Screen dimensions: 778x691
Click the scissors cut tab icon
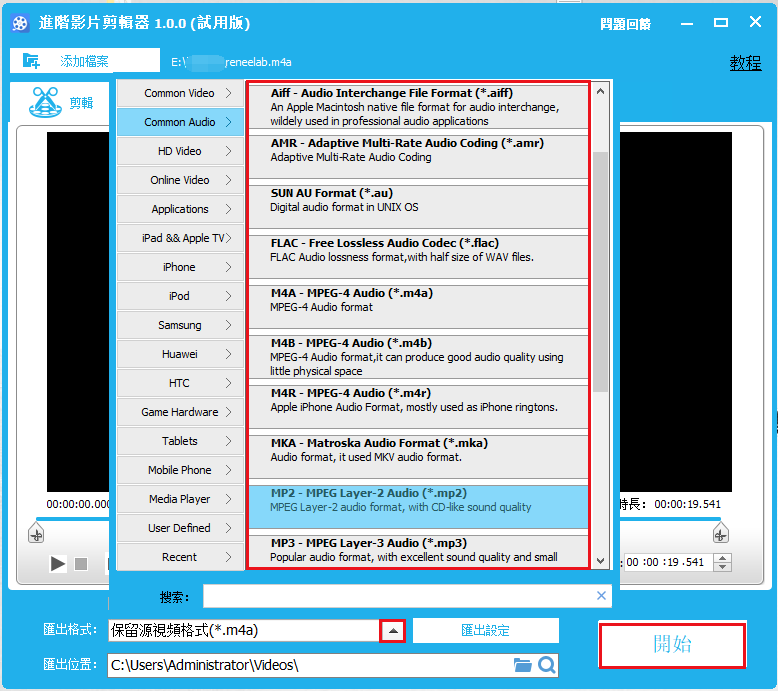[45, 102]
